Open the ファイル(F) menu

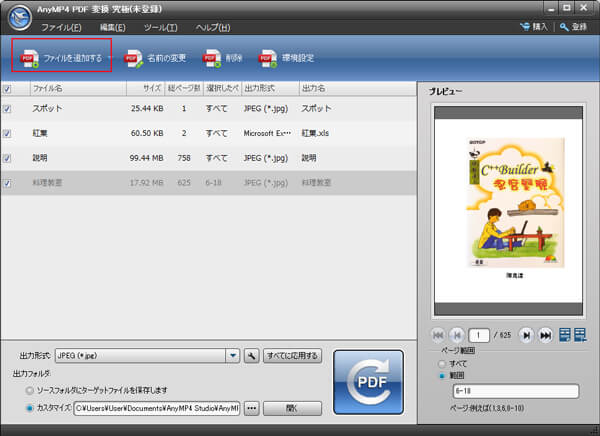[x=63, y=27]
